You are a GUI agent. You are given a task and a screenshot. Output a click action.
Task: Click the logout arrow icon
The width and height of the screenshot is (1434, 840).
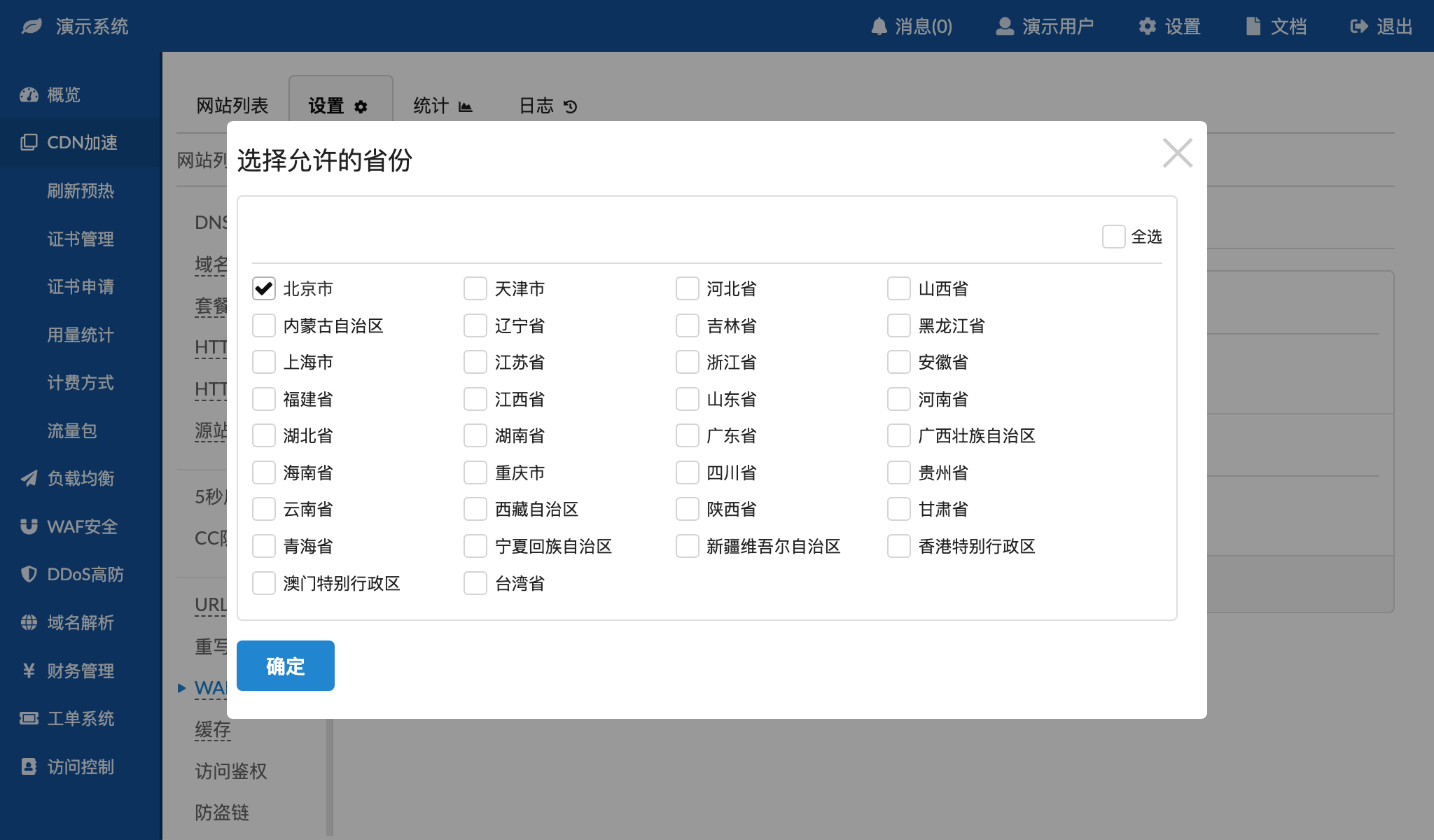point(1358,27)
